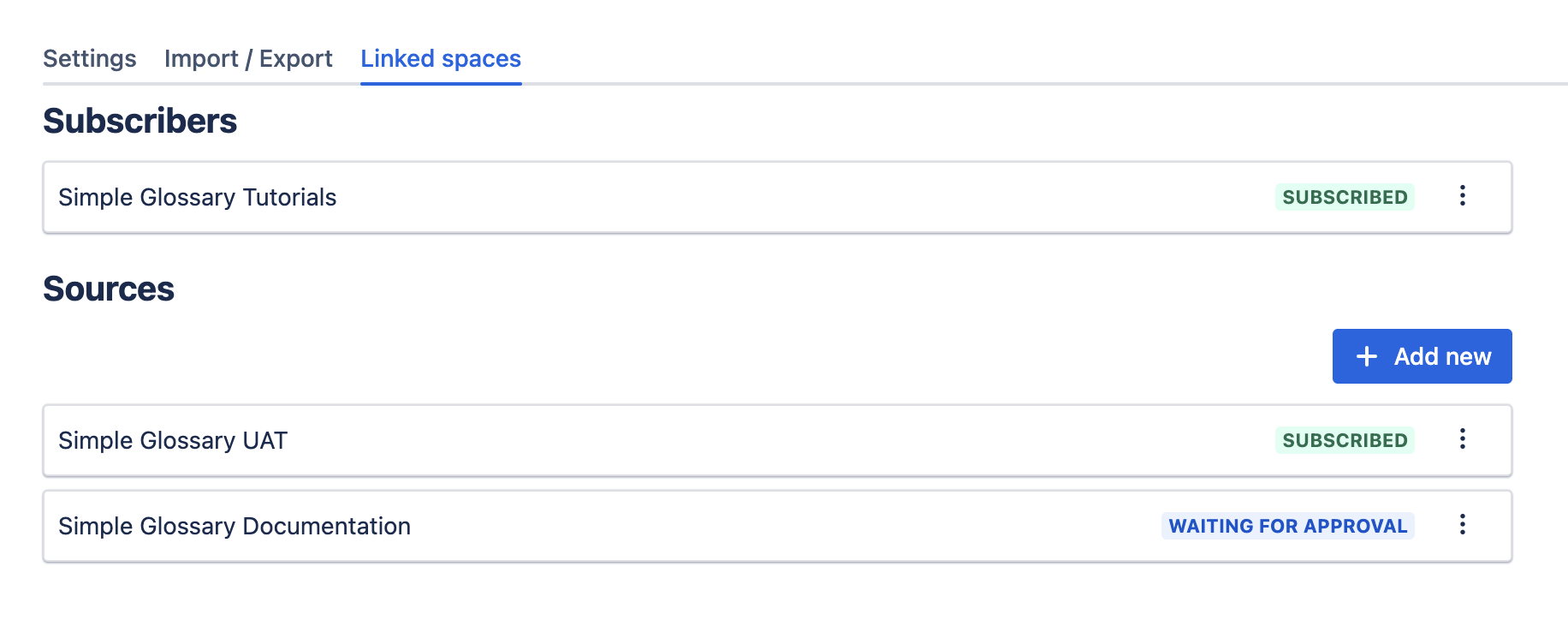
Task: Click the plus icon inside the Add new button
Action: coord(1366,355)
